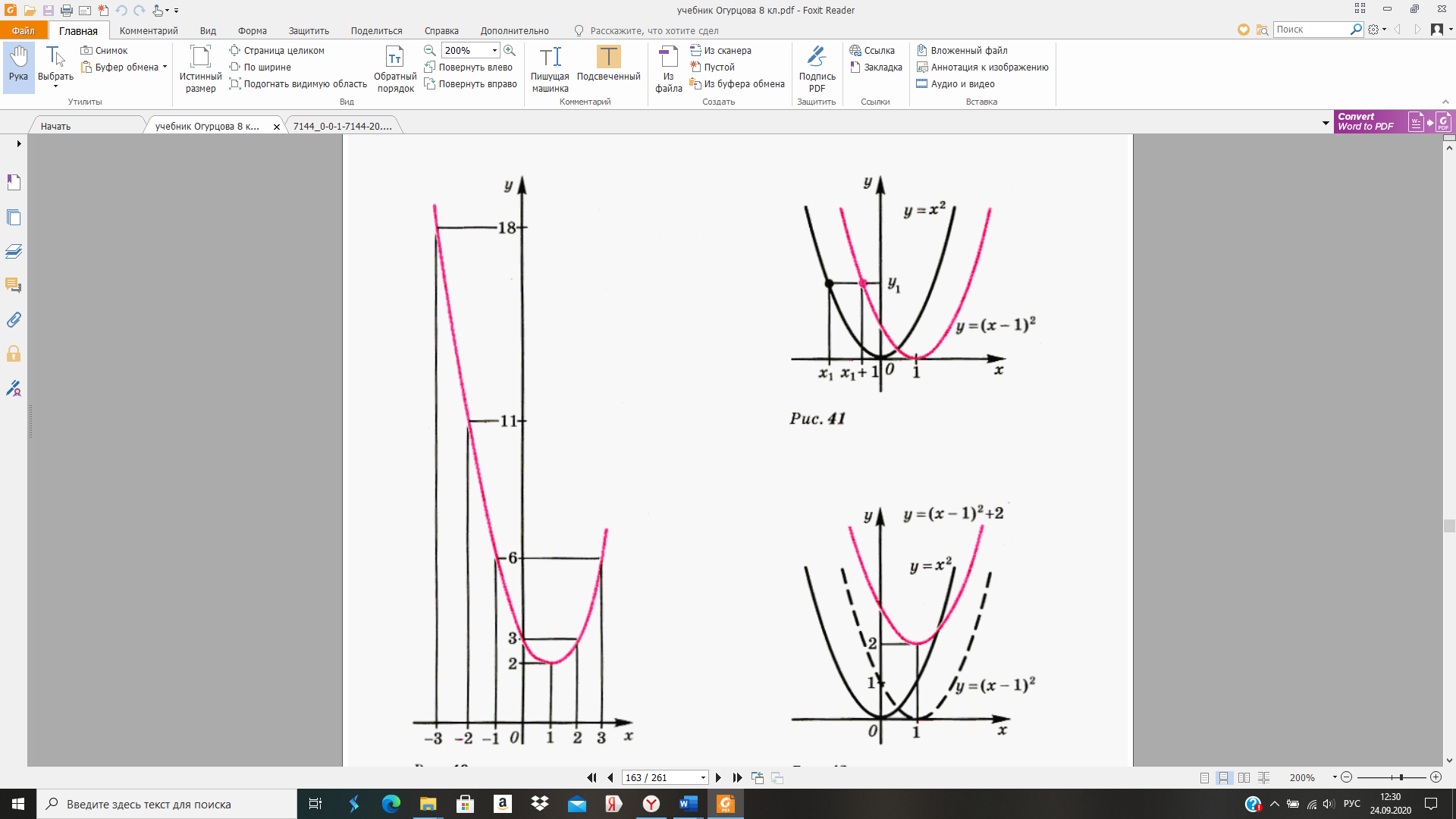This screenshot has height=819, width=1456.
Task: Choose Страница целиком fit page
Action: [278, 50]
